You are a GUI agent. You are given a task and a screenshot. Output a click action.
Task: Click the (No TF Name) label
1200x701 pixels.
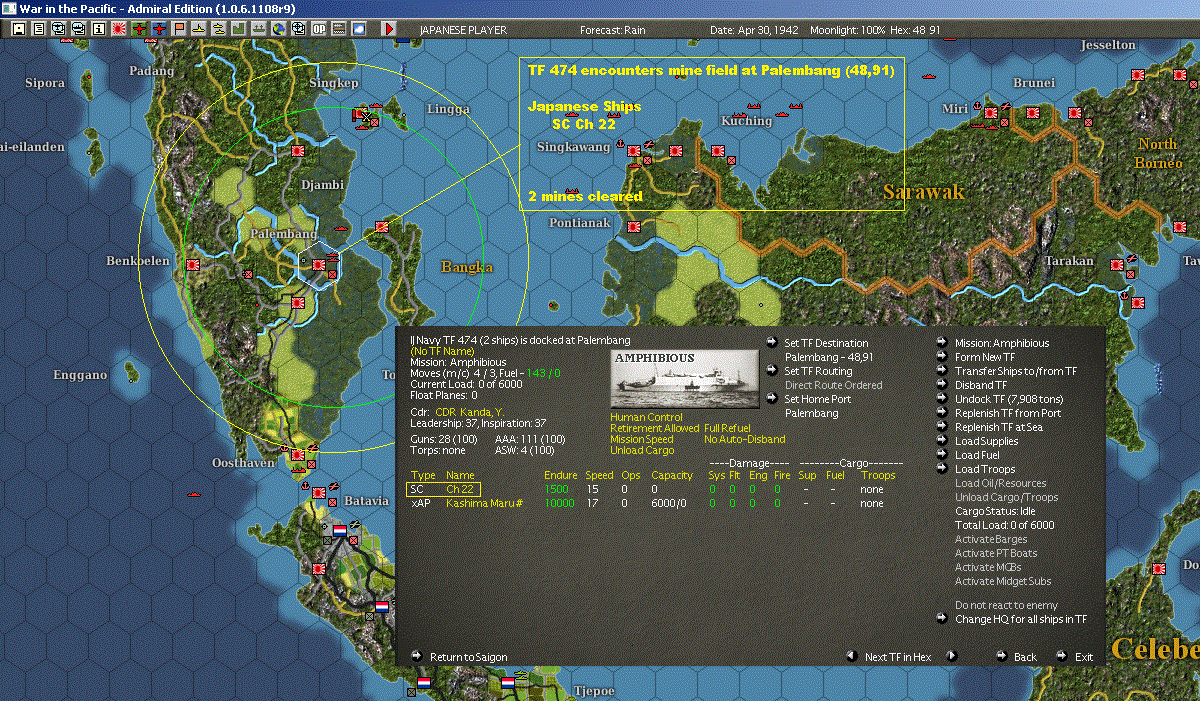441,352
